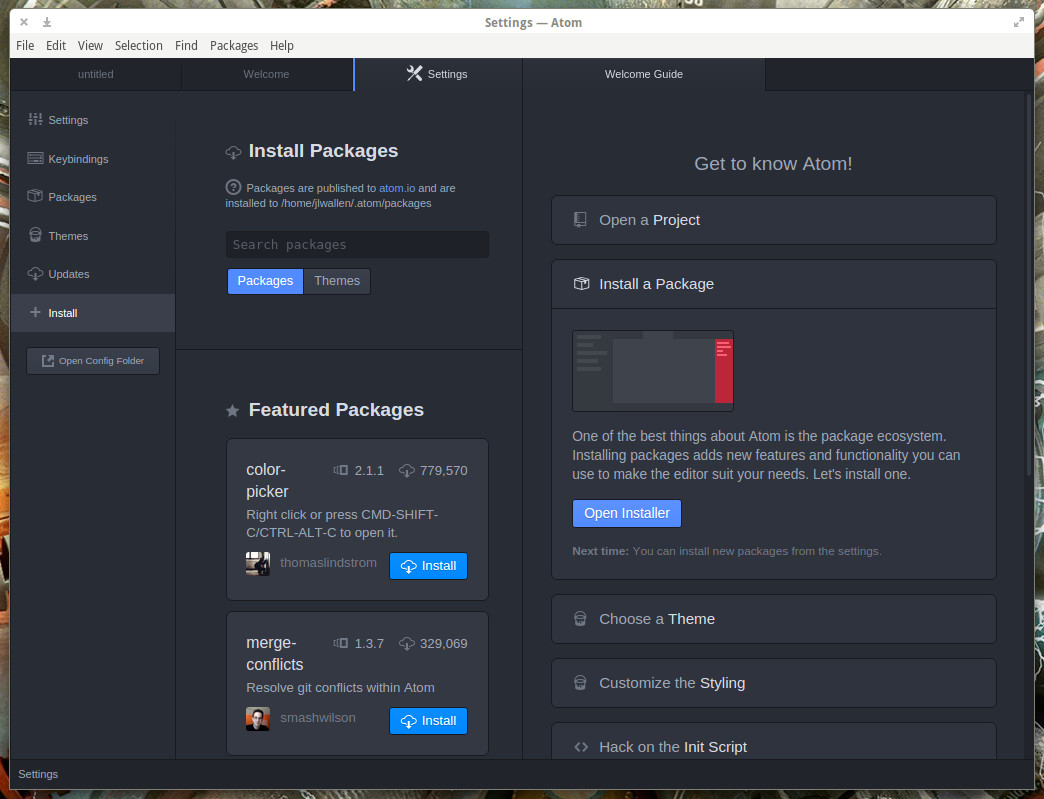Click the 779,570 download count text
This screenshot has height=799, width=1044.
pyautogui.click(x=443, y=471)
